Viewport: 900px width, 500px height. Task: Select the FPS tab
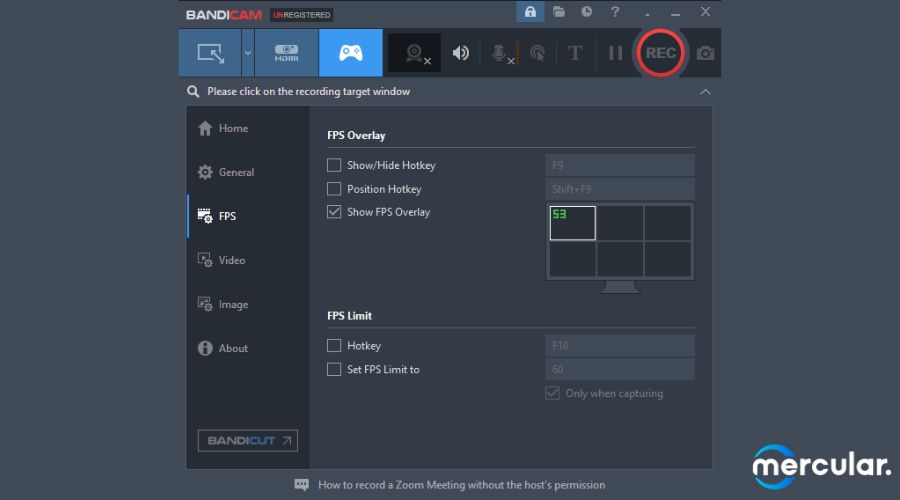point(248,216)
